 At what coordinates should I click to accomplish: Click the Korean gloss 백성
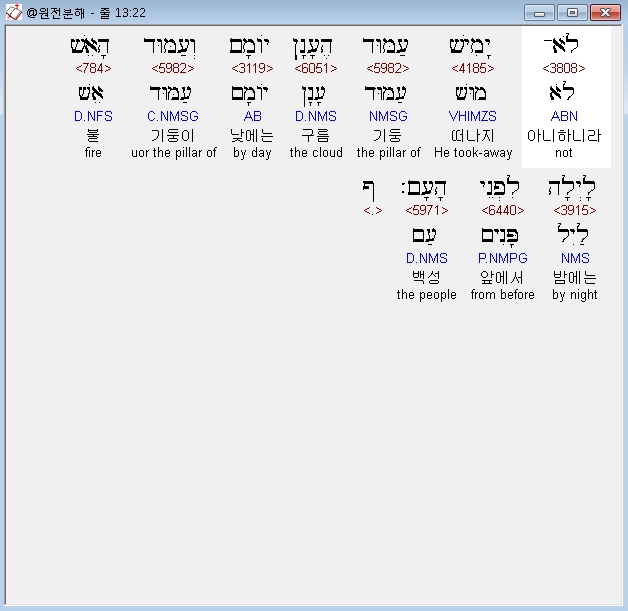[x=426, y=277]
